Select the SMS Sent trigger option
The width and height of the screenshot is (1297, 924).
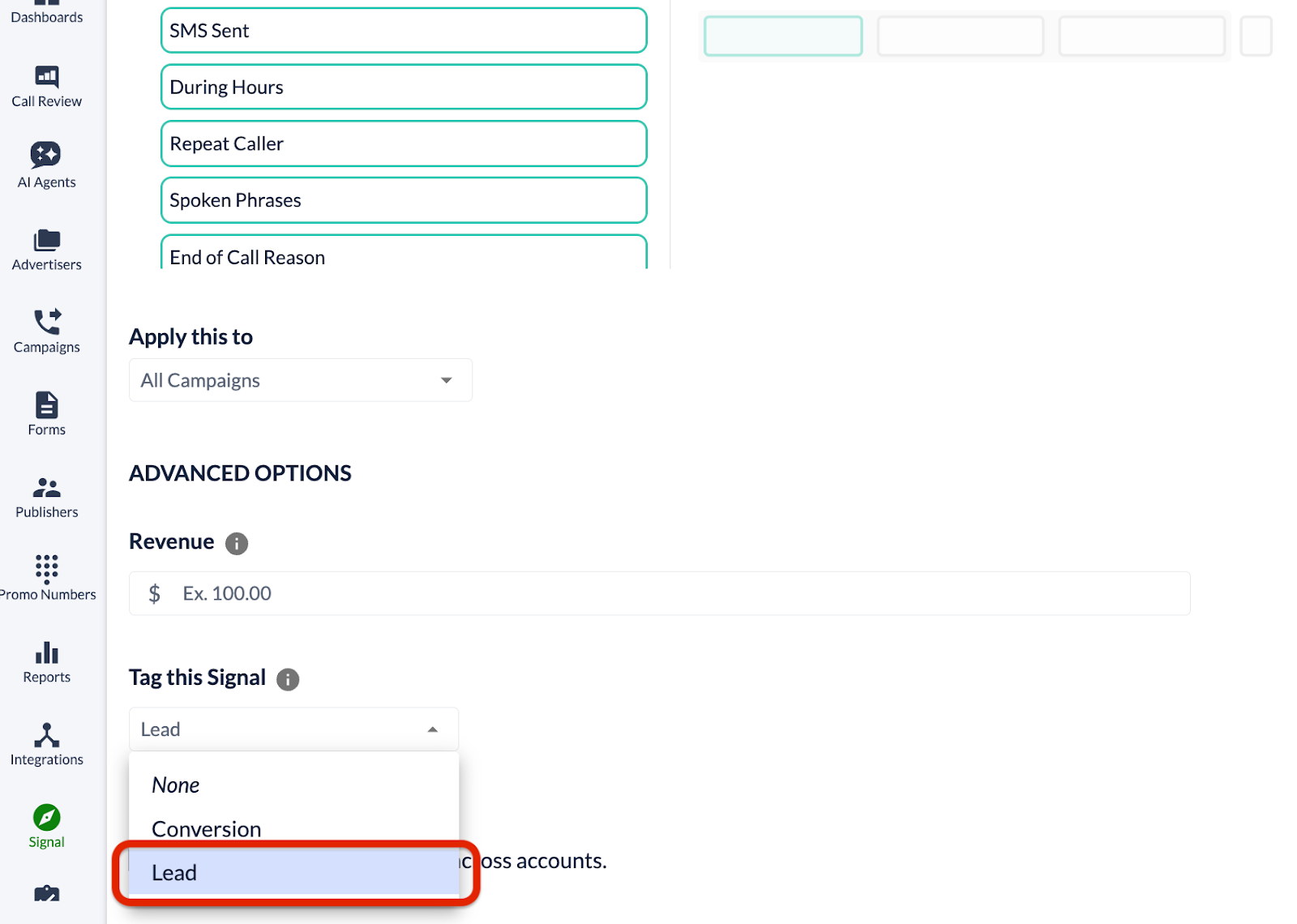click(x=404, y=31)
